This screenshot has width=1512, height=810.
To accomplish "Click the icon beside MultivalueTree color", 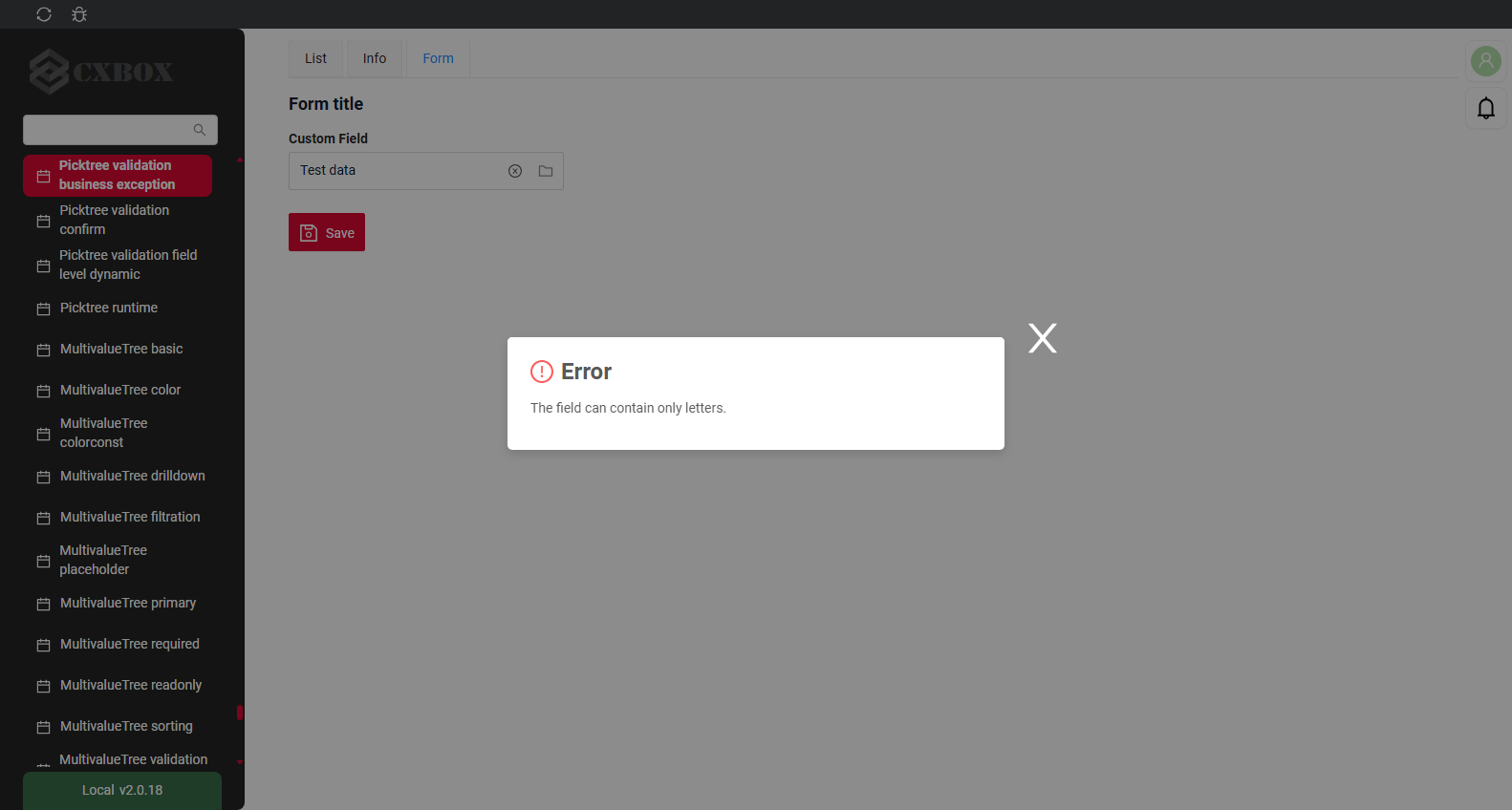I will 43,391.
